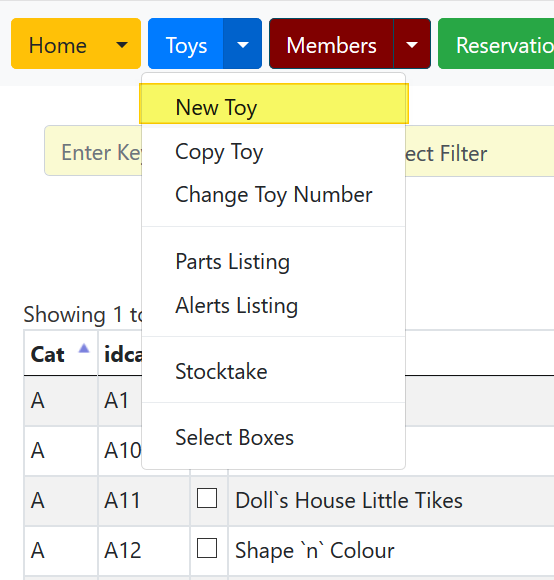Open the Home dropdown arrow
Image resolution: width=554 pixels, height=580 pixels.
tap(122, 45)
